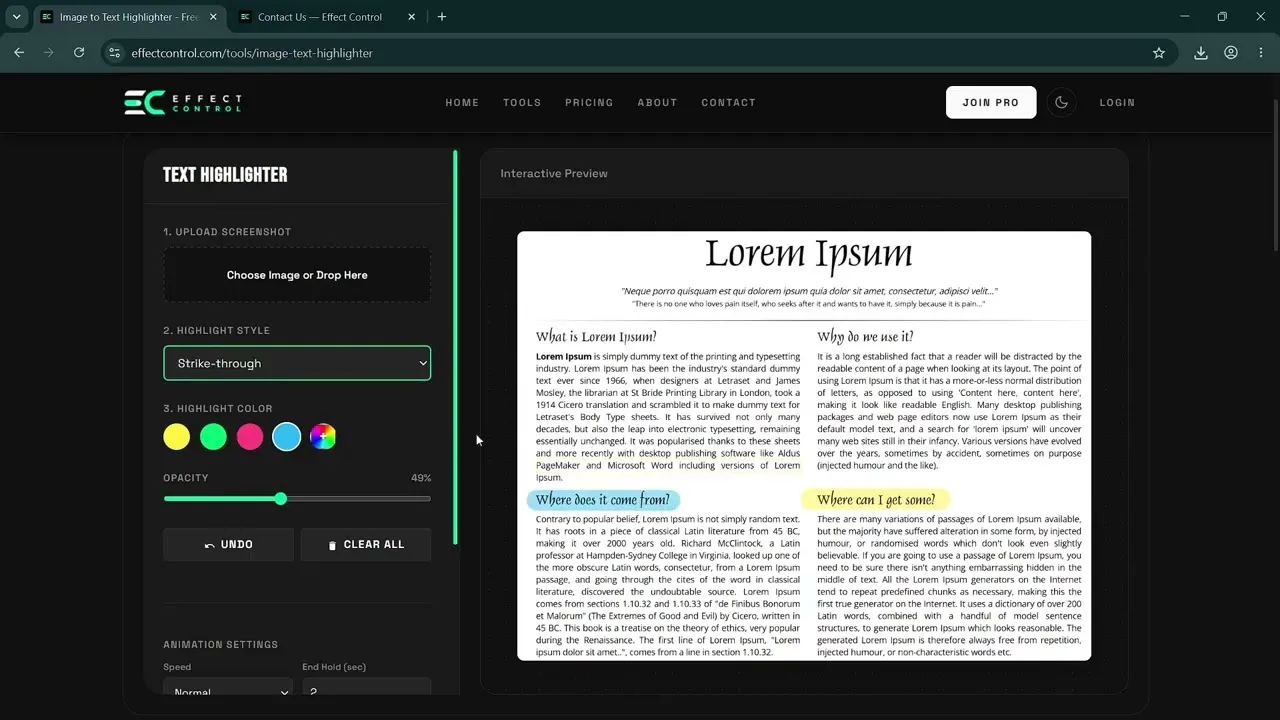Open PRICING page

589,103
